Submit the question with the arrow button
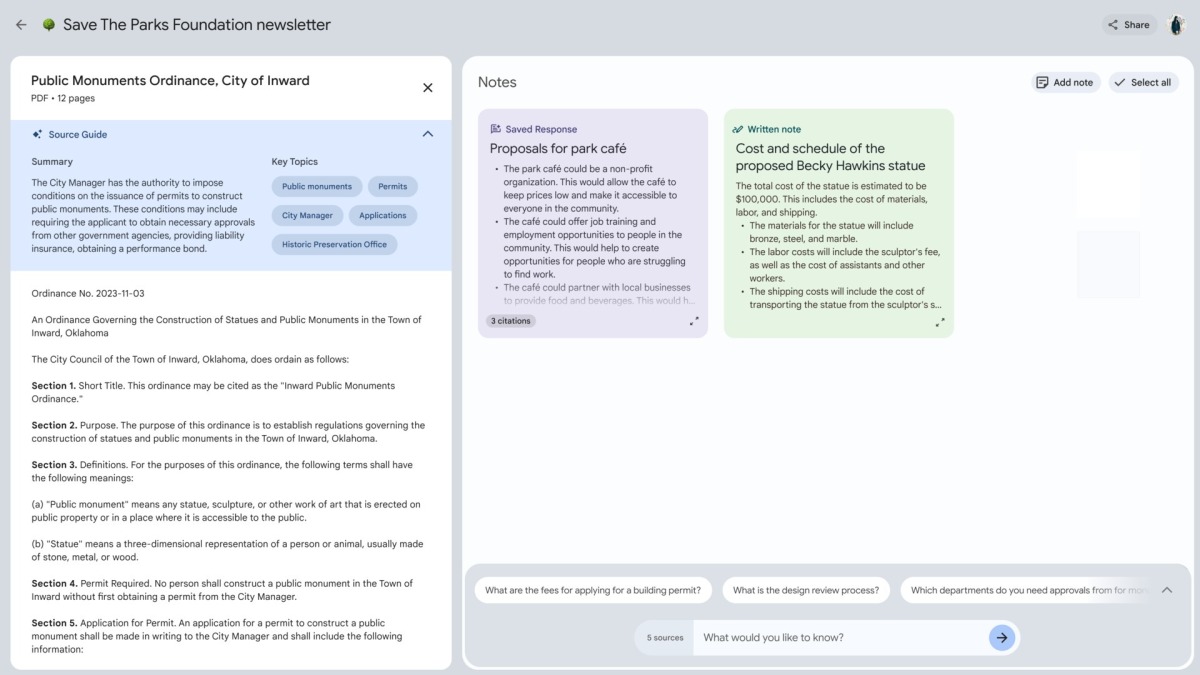Viewport: 1200px width, 675px height. point(1002,638)
